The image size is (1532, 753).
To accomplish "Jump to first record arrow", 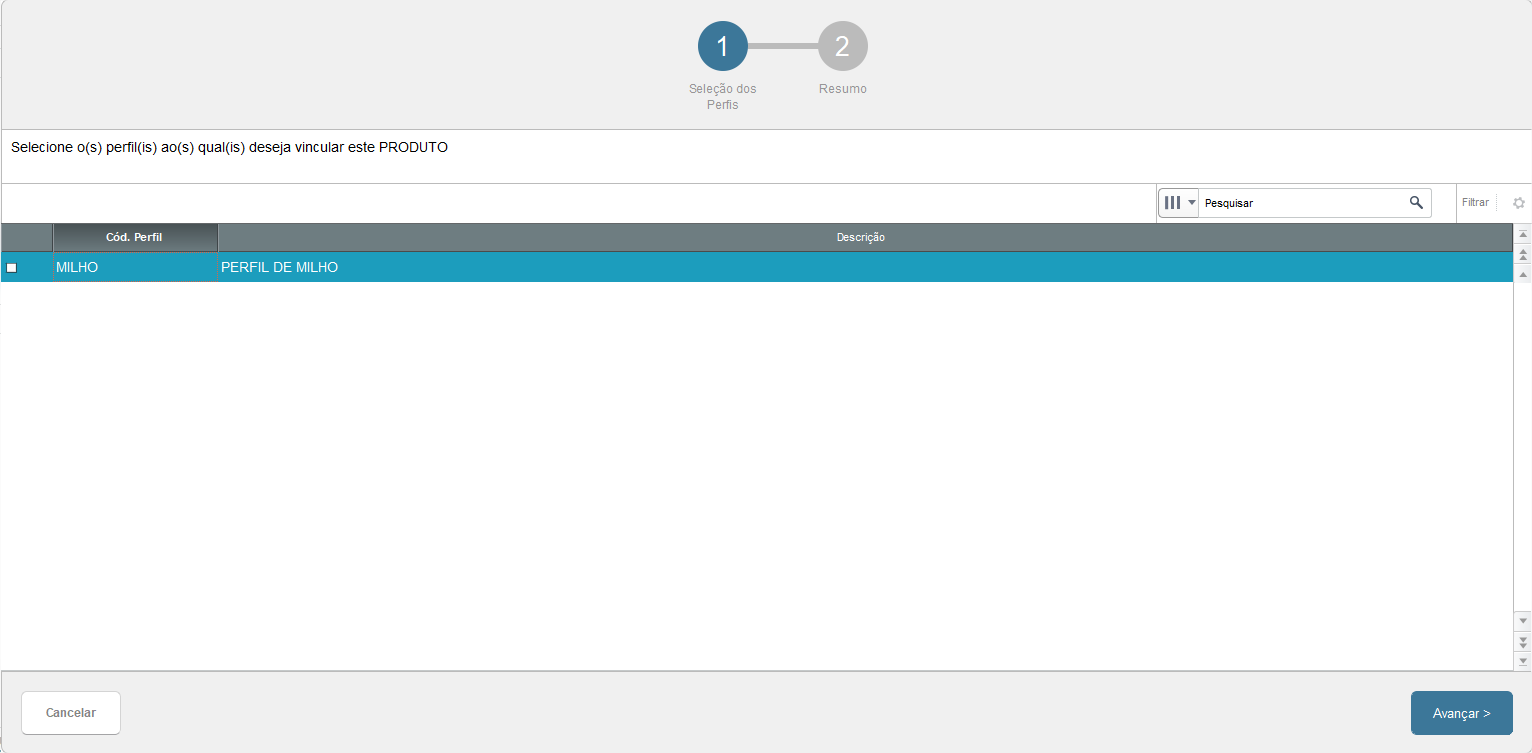I will point(1523,234).
